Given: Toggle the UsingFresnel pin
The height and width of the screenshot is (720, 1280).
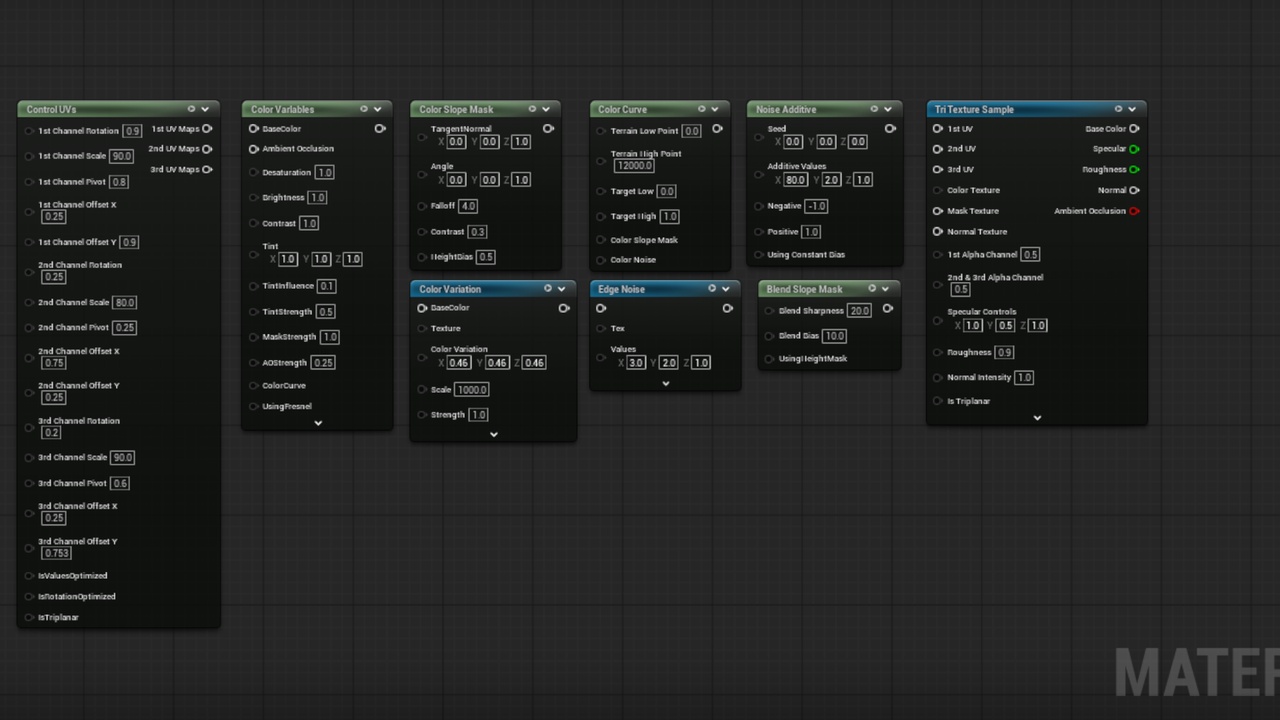Looking at the screenshot, I should [x=254, y=407].
